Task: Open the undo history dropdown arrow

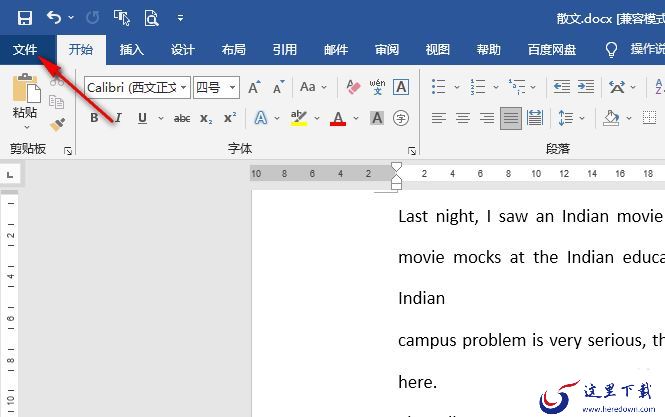Action: (71, 18)
